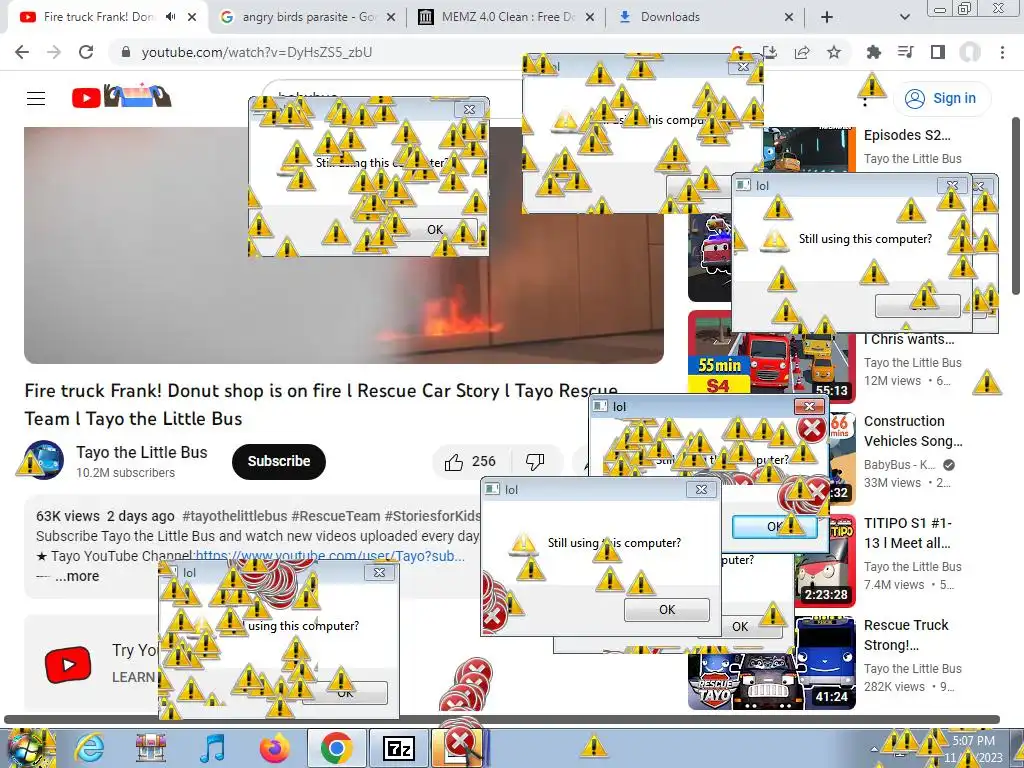The width and height of the screenshot is (1024, 768).
Task: Open the 'TITIPO S1 #1-13' video title
Action: [908, 533]
